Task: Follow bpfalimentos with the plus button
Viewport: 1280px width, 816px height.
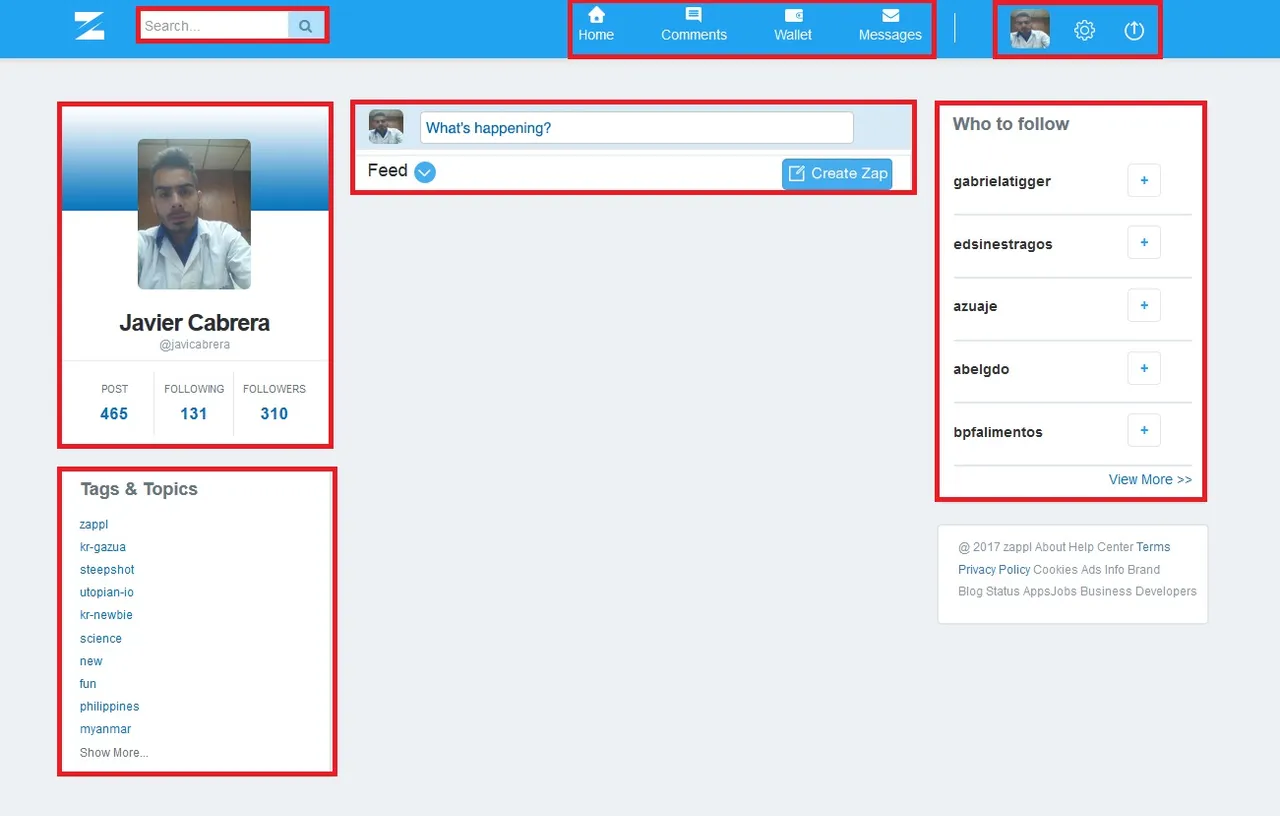Action: pos(1144,431)
